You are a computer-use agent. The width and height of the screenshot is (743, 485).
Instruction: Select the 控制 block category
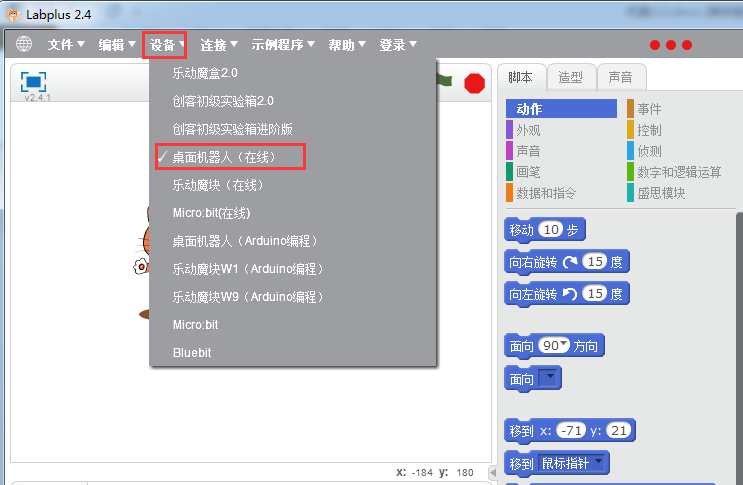(644, 130)
